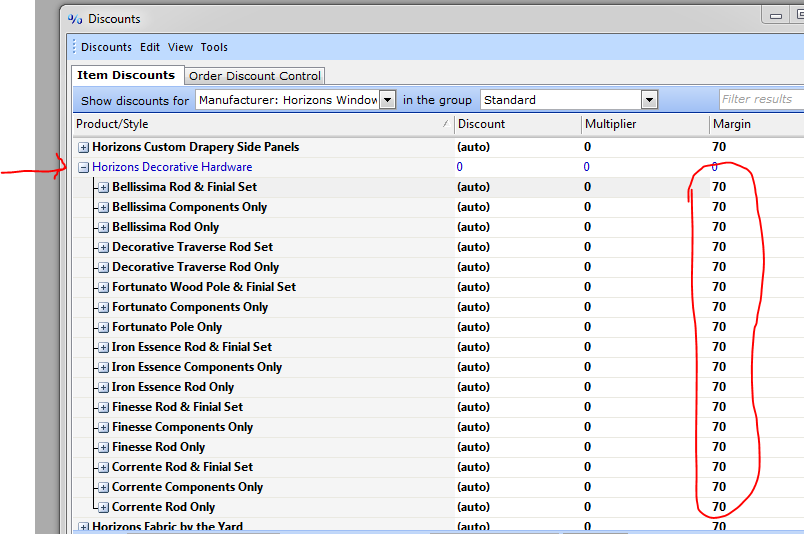Click Margin value for Iron Essence Components Only
This screenshot has width=804, height=534.
click(x=719, y=367)
